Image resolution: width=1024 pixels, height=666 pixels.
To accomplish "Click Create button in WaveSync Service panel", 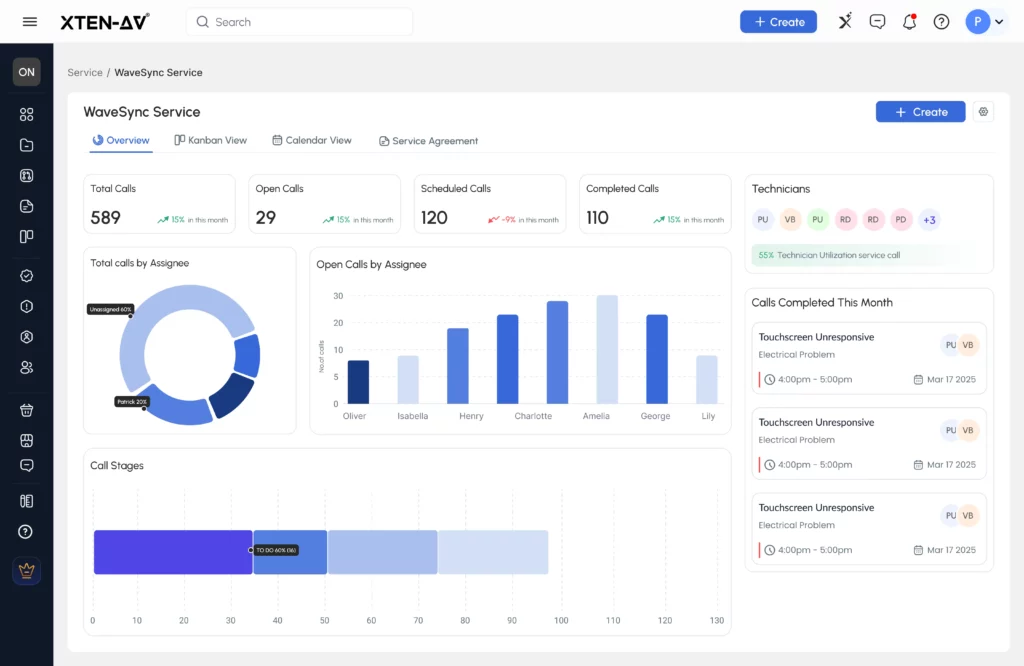I will pos(920,112).
